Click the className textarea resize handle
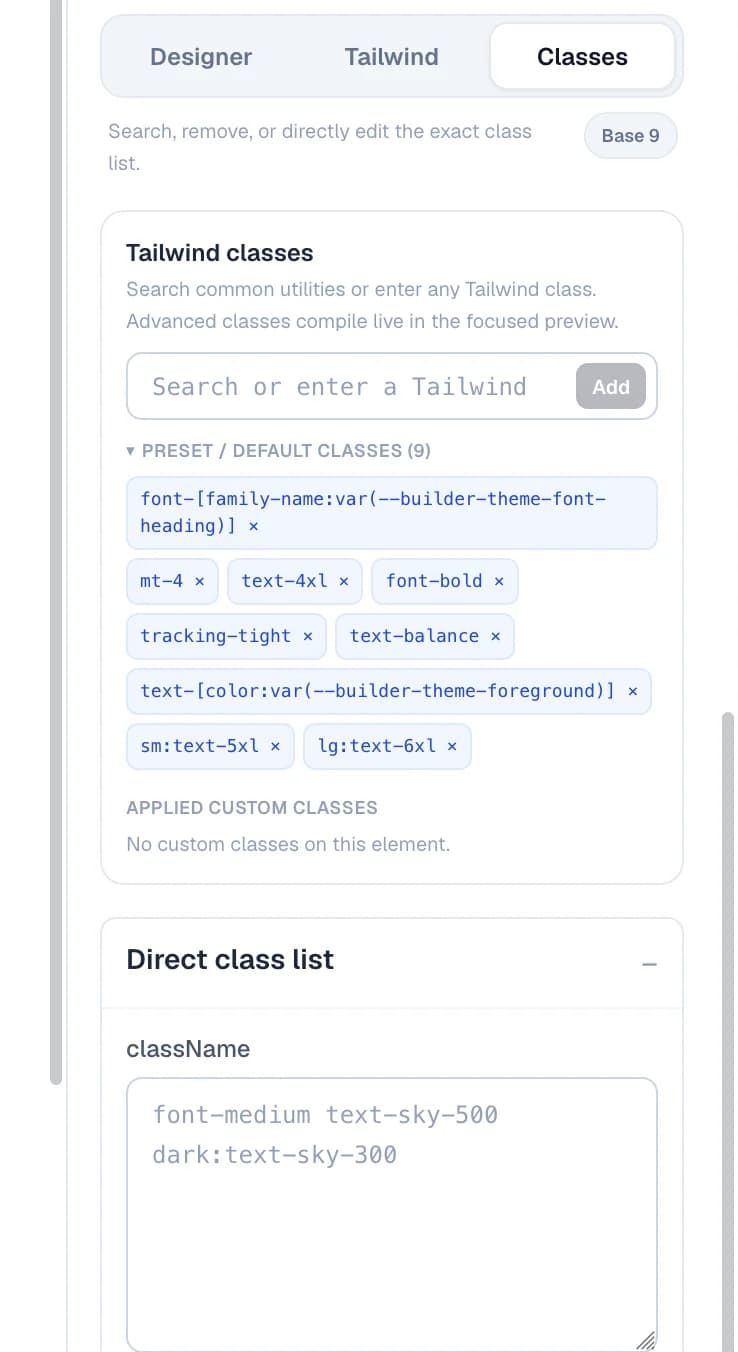Viewport: 738px width, 1352px height. coord(646,1341)
